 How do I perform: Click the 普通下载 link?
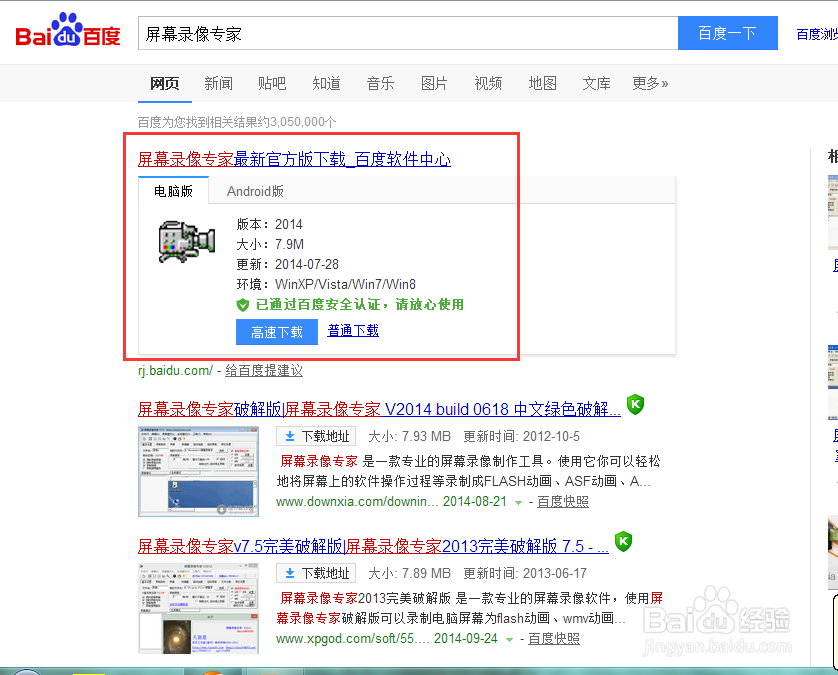pyautogui.click(x=353, y=330)
